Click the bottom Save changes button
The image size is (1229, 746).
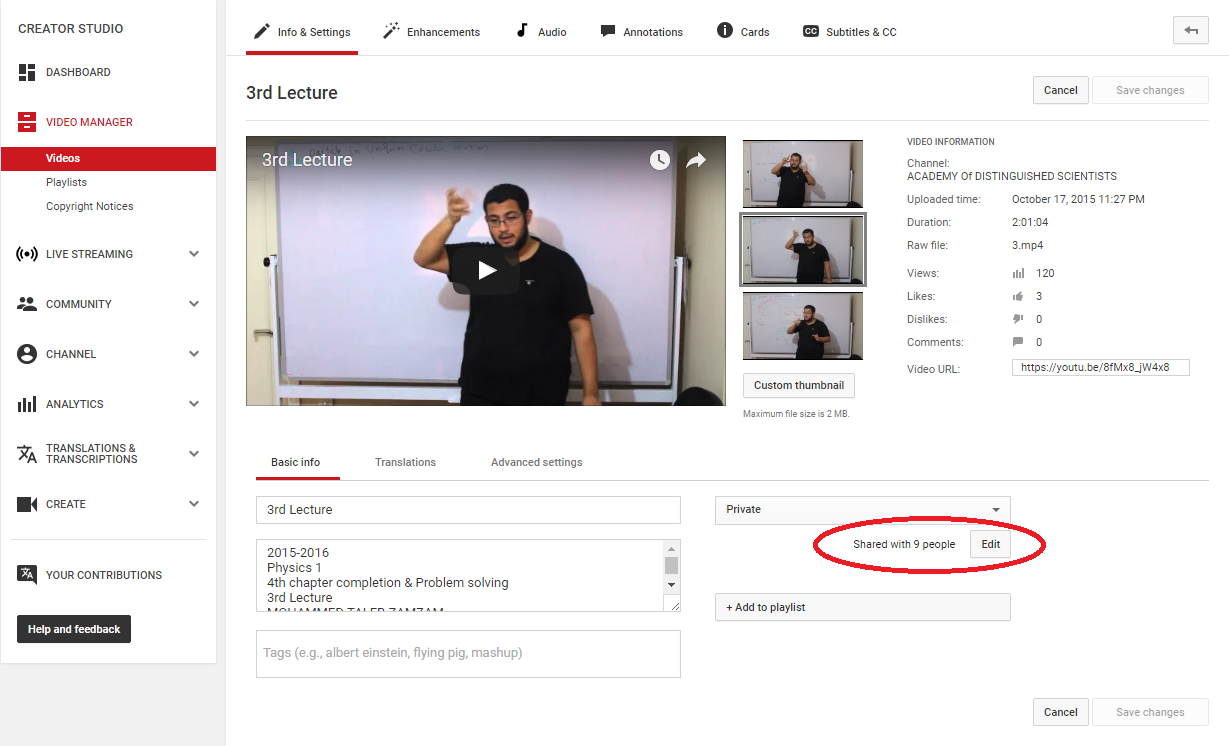point(1150,712)
